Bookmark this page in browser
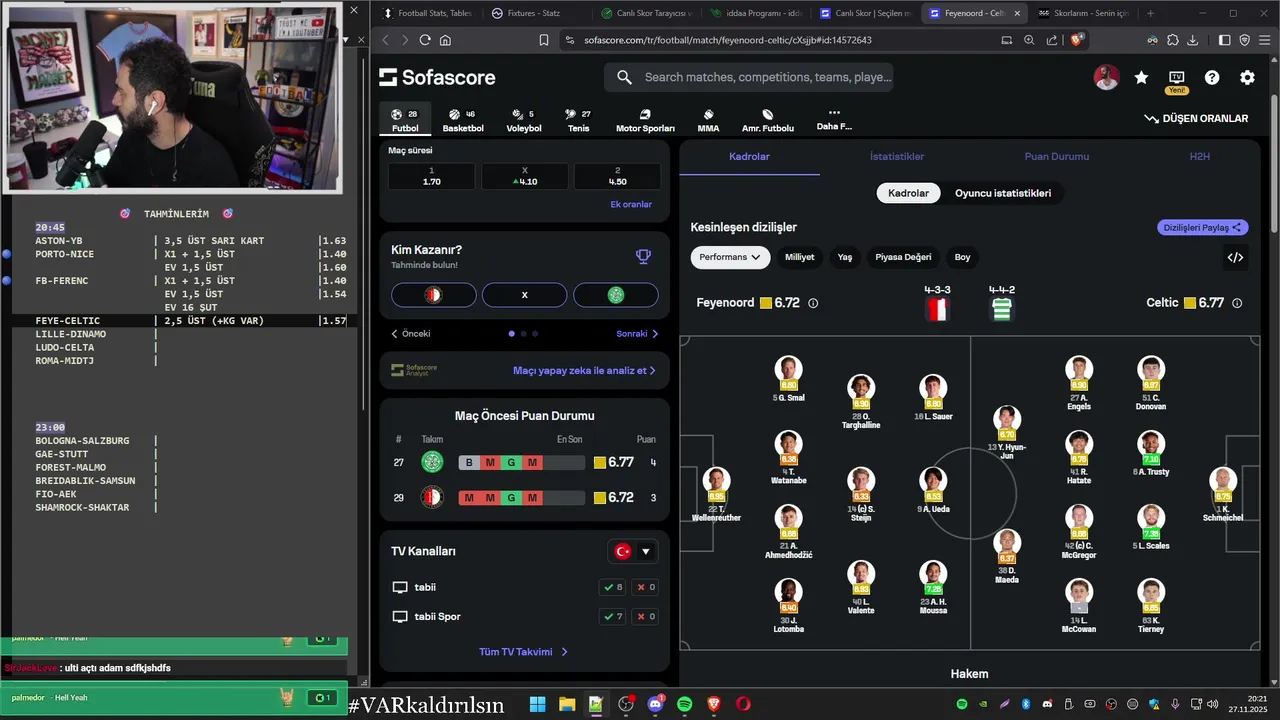 [544, 40]
